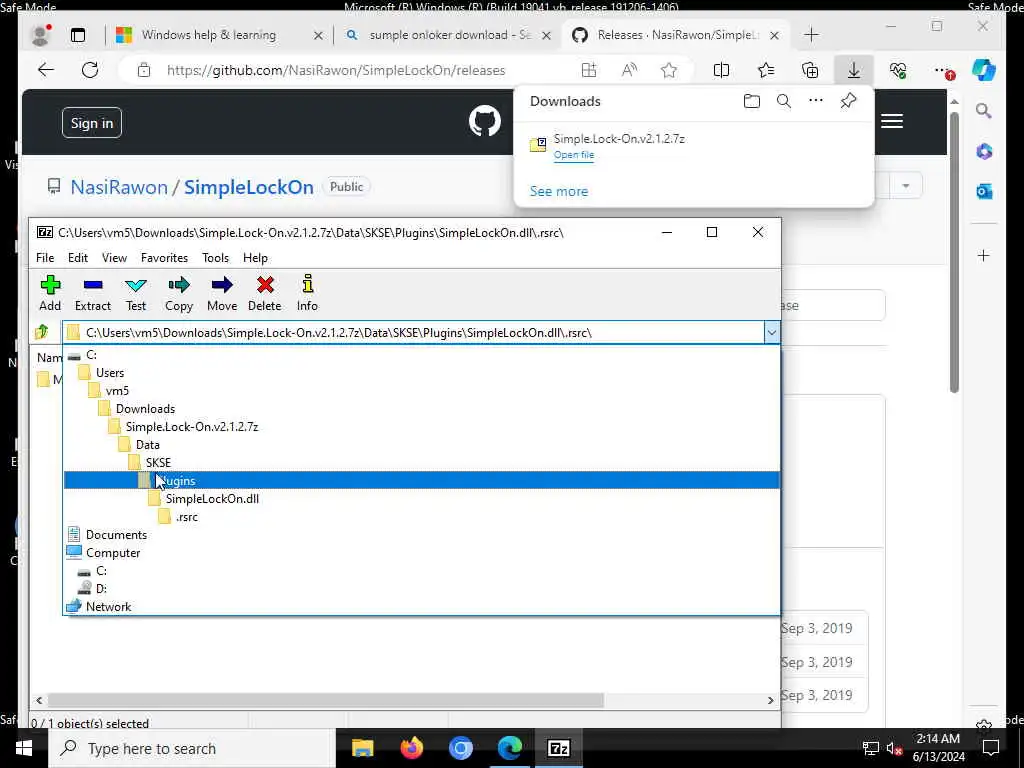Image resolution: width=1024 pixels, height=768 pixels.
Task: Run the Test tool in 7-Zip
Action: click(x=136, y=293)
